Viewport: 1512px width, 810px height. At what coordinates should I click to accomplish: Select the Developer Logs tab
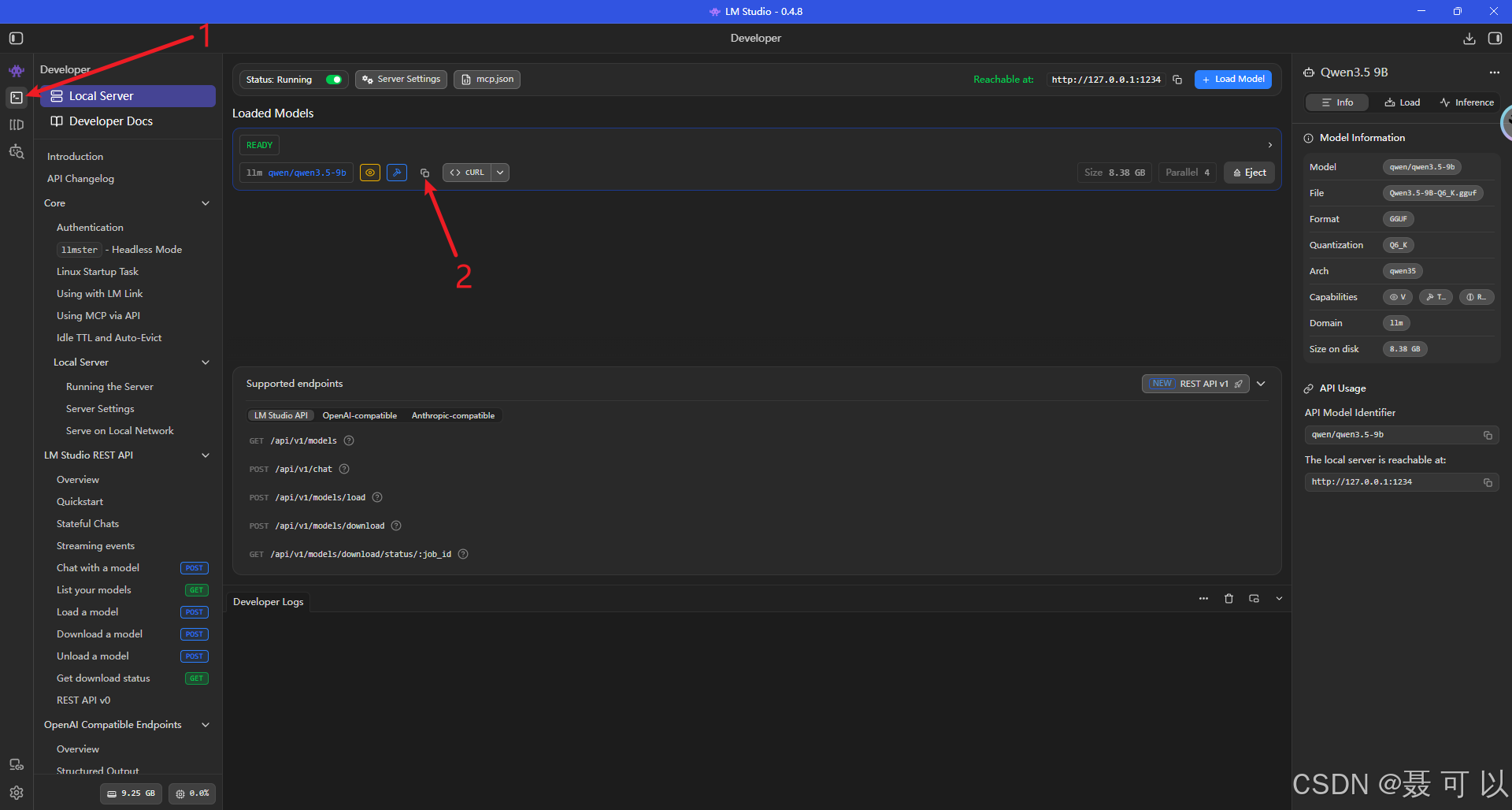pyautogui.click(x=268, y=602)
